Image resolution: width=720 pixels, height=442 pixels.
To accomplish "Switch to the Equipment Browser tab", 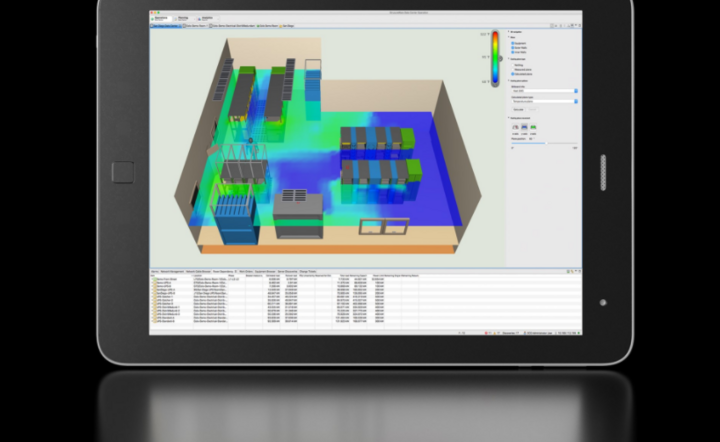I will click(265, 272).
